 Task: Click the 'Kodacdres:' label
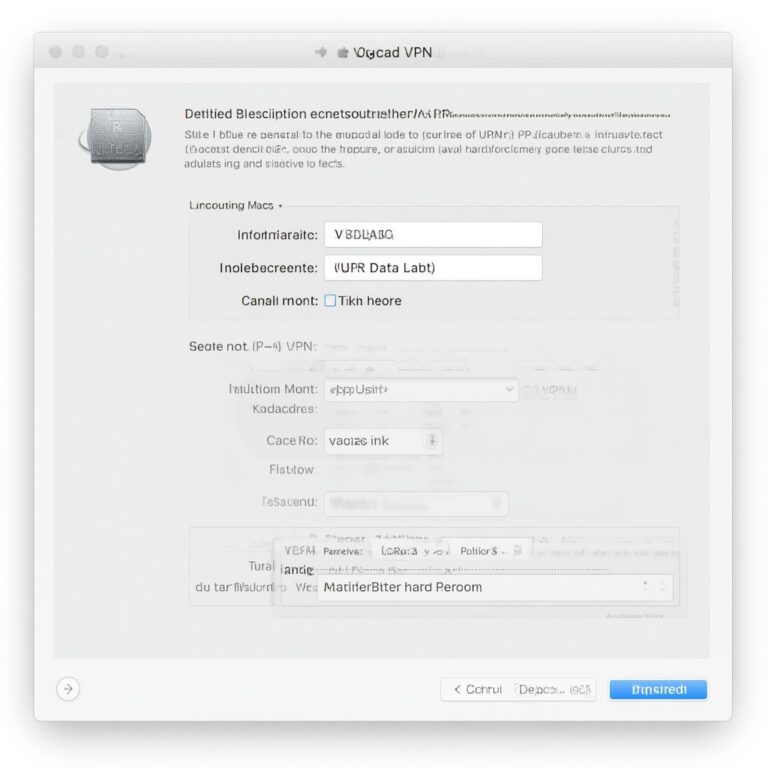[x=285, y=408]
